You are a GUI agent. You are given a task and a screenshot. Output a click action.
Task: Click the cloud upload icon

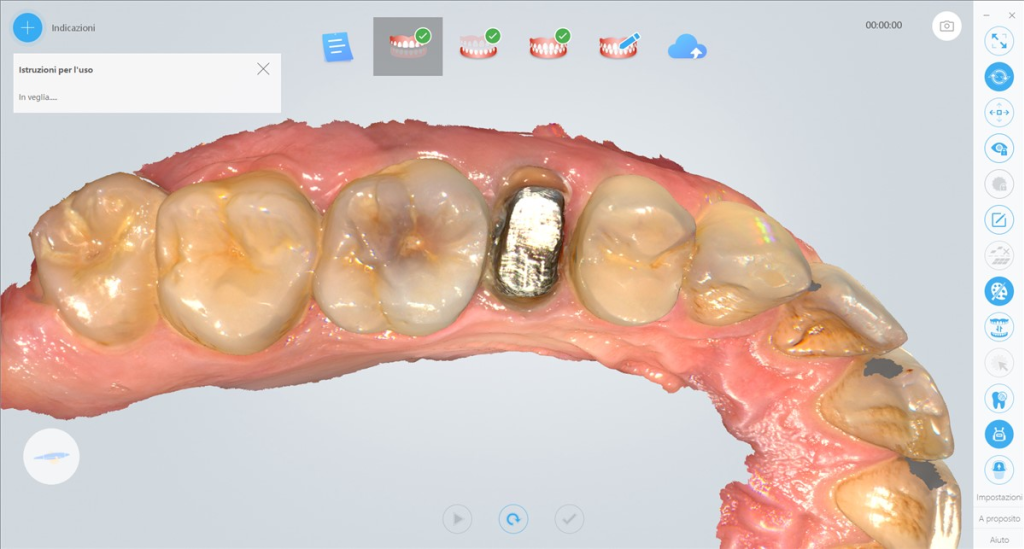687,47
